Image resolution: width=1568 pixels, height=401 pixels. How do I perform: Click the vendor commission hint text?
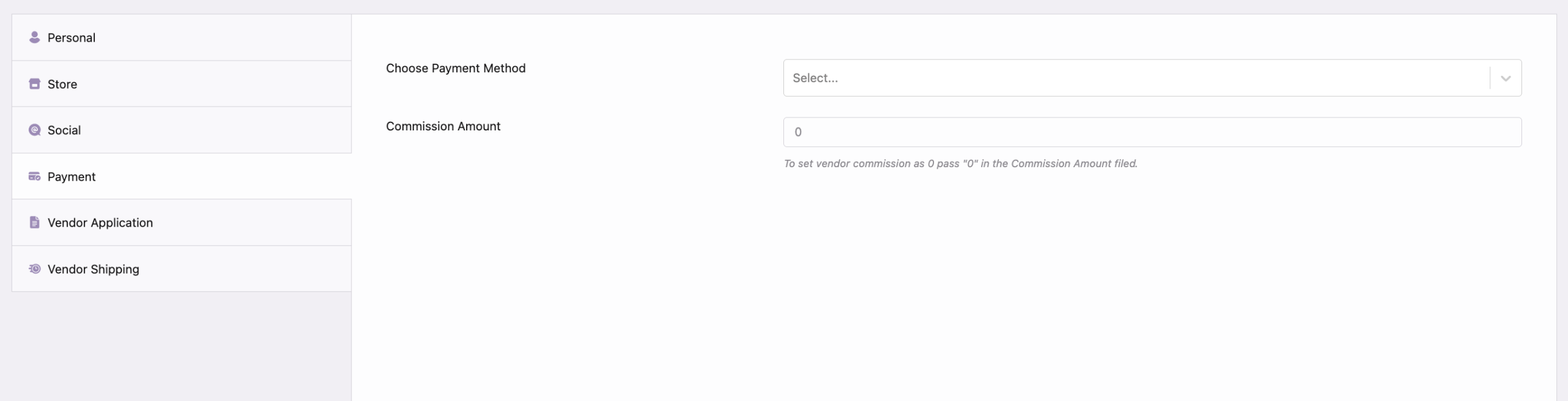960,163
